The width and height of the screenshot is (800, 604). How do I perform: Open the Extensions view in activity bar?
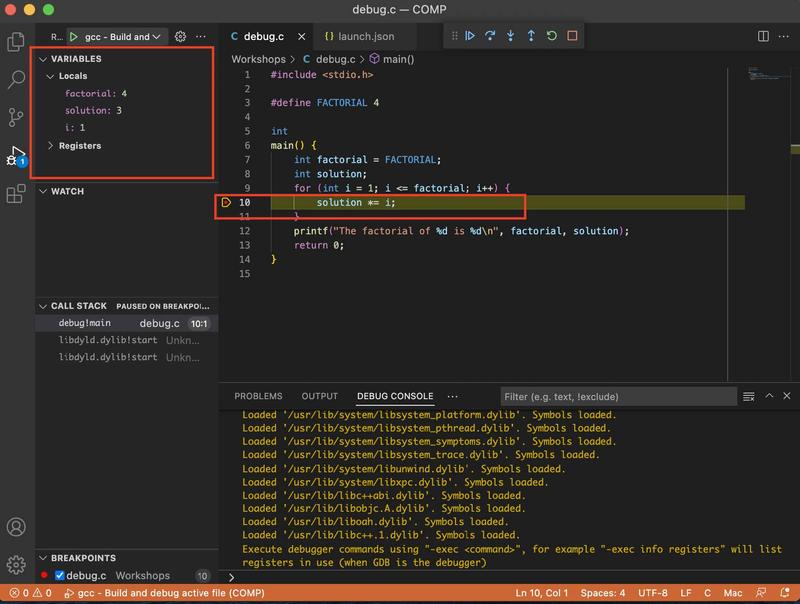tap(16, 194)
